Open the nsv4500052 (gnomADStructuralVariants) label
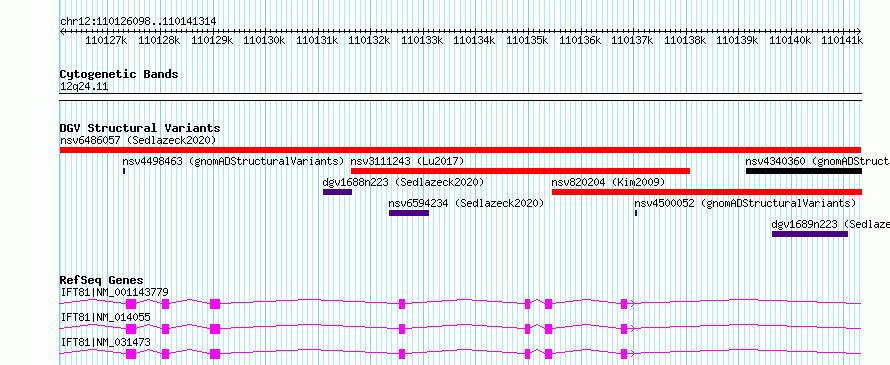The height and width of the screenshot is (365, 890). pyautogui.click(x=745, y=203)
